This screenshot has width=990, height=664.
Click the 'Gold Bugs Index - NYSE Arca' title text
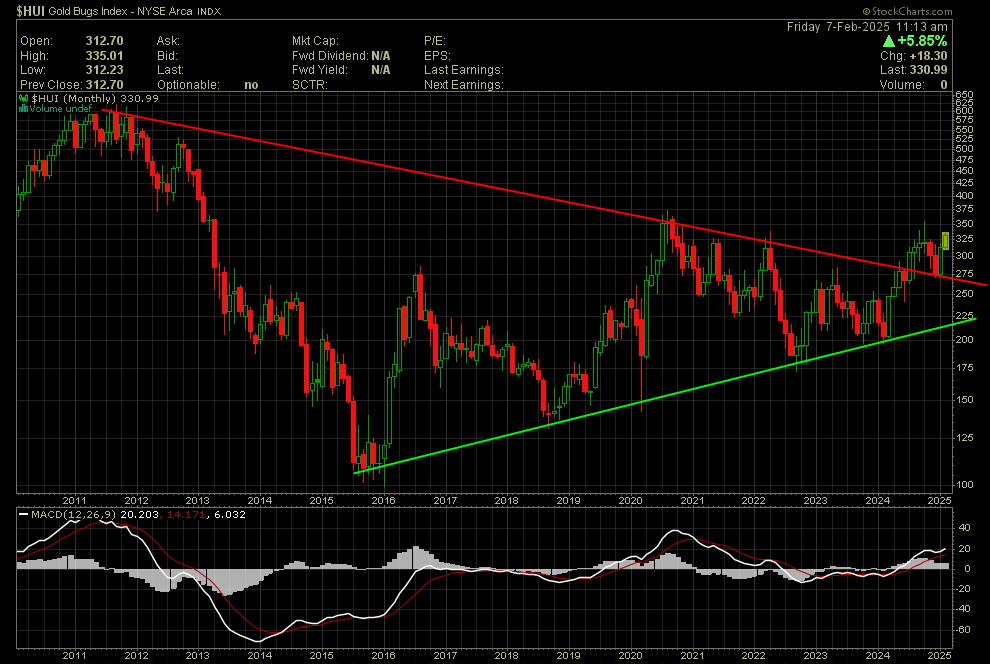point(122,11)
